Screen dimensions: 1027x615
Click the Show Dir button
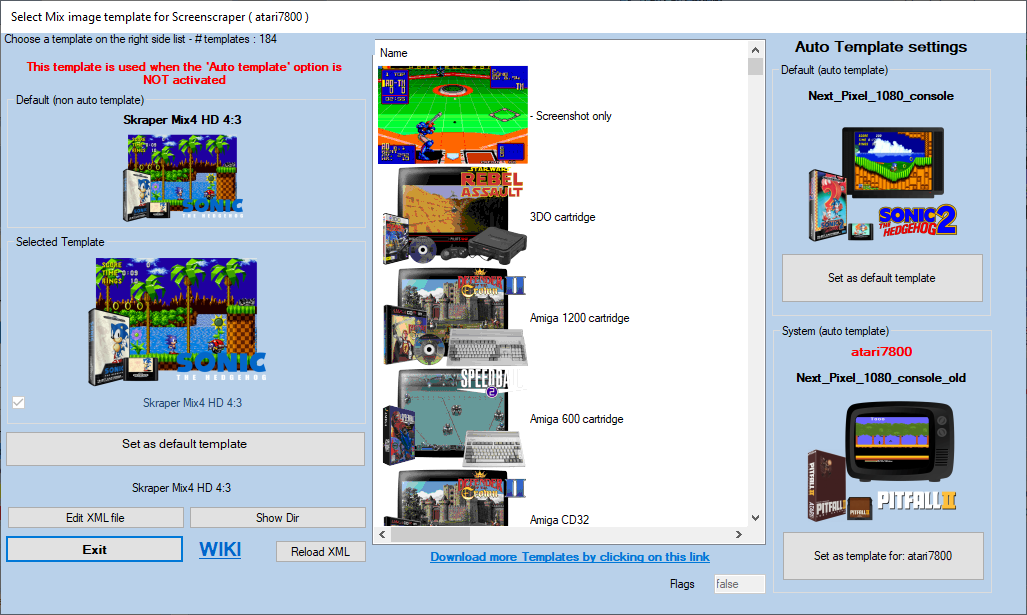coord(277,518)
